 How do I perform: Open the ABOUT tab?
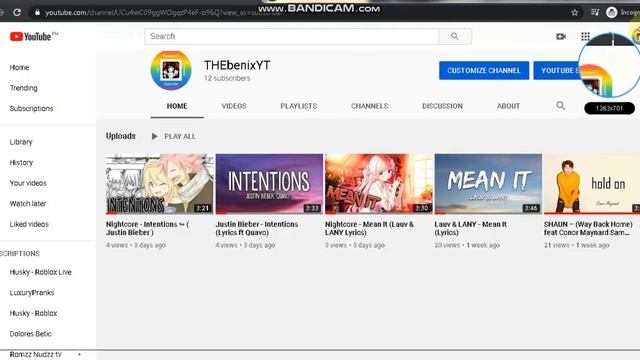coord(508,106)
